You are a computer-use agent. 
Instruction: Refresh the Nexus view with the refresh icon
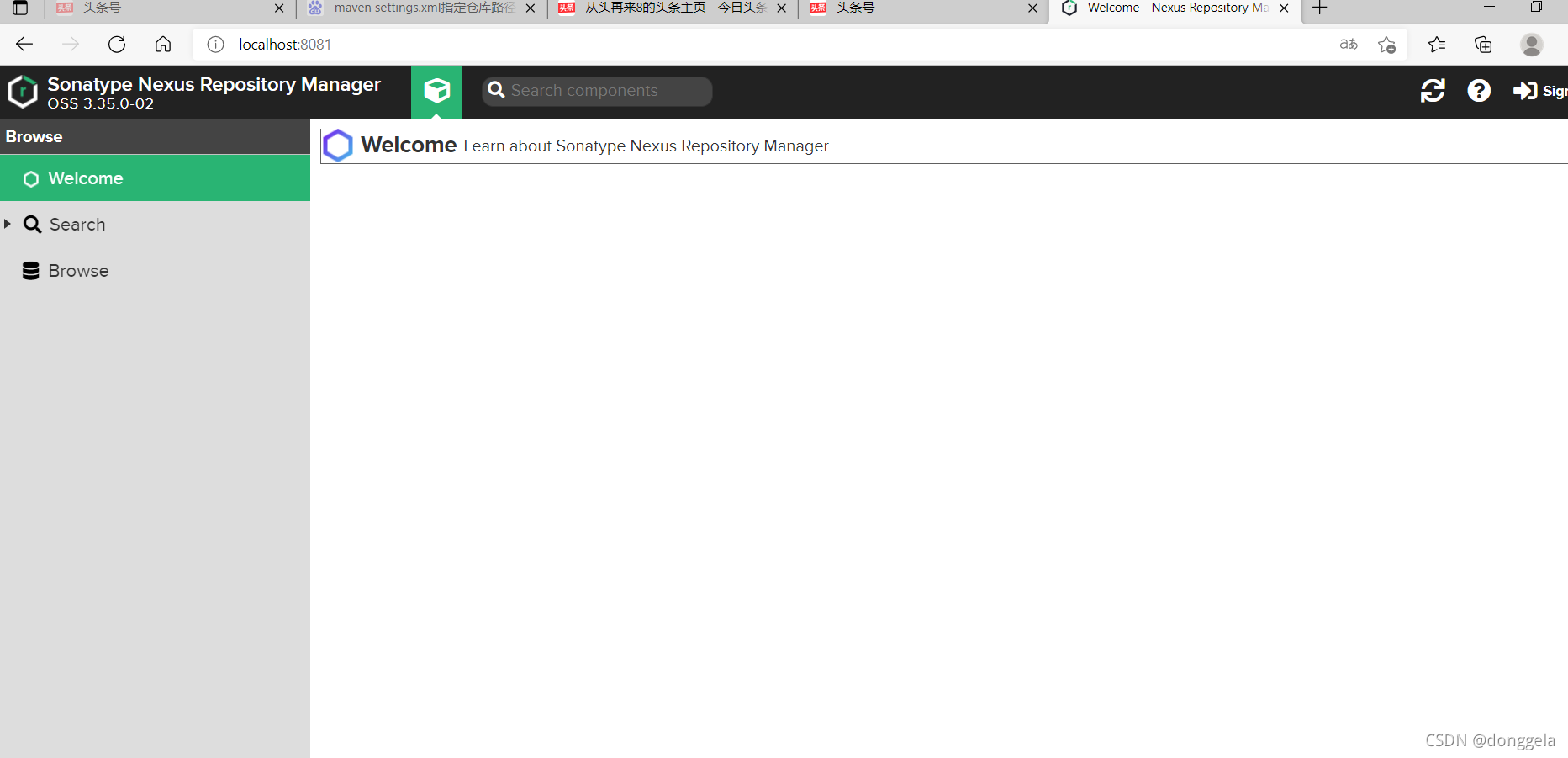coord(1433,91)
